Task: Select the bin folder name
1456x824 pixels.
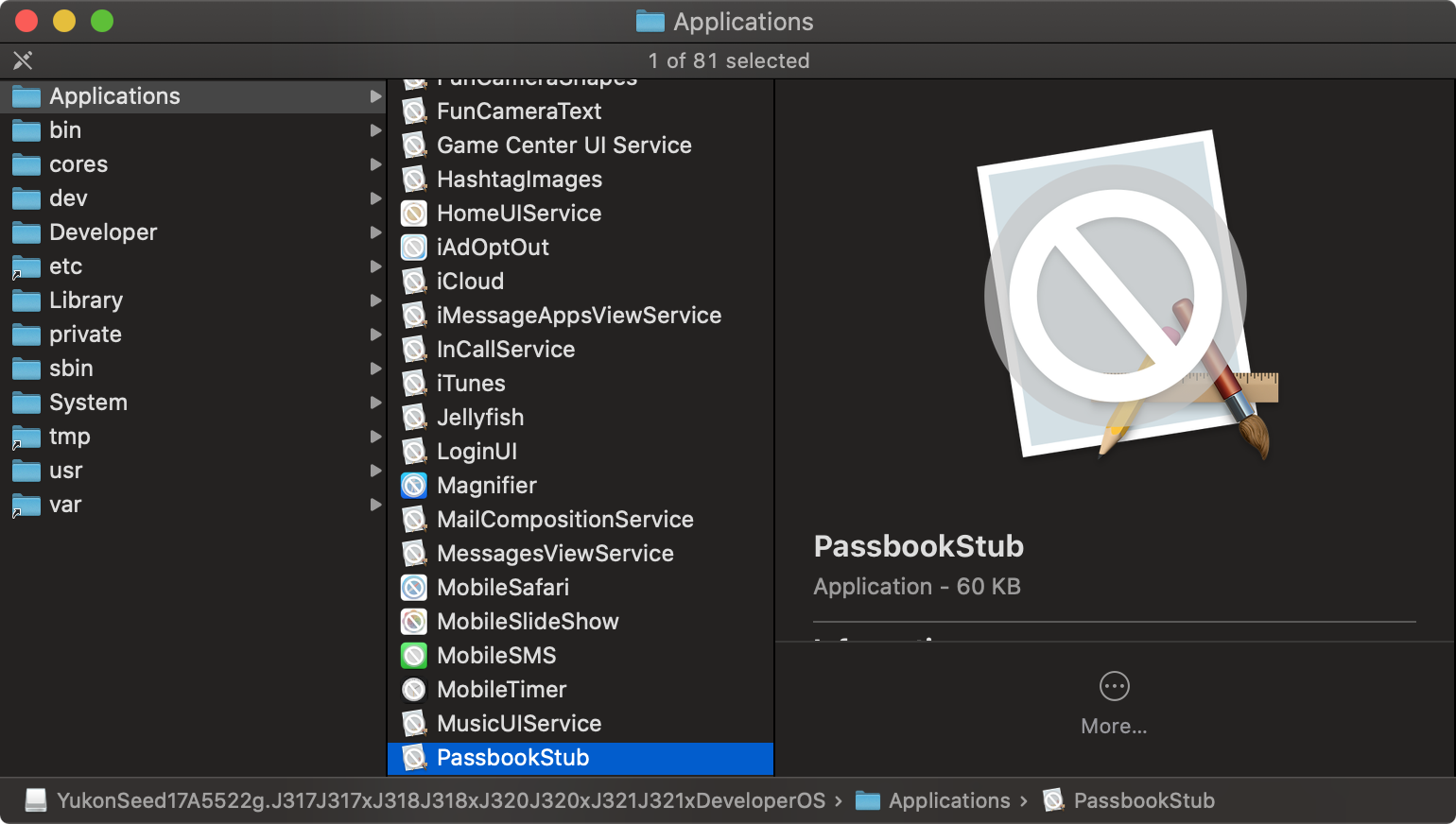Action: 65,130
